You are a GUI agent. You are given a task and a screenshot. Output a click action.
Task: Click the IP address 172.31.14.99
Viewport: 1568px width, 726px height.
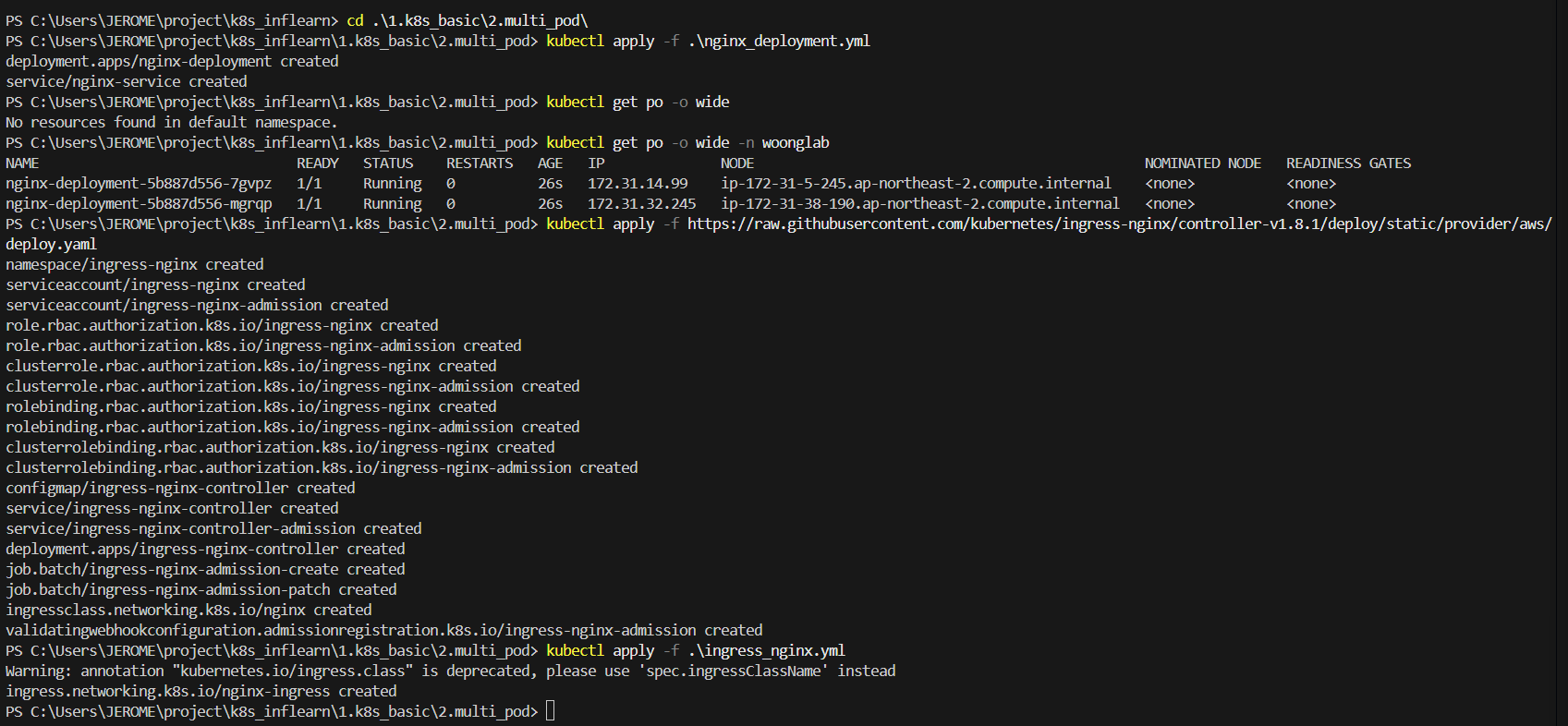pos(638,184)
